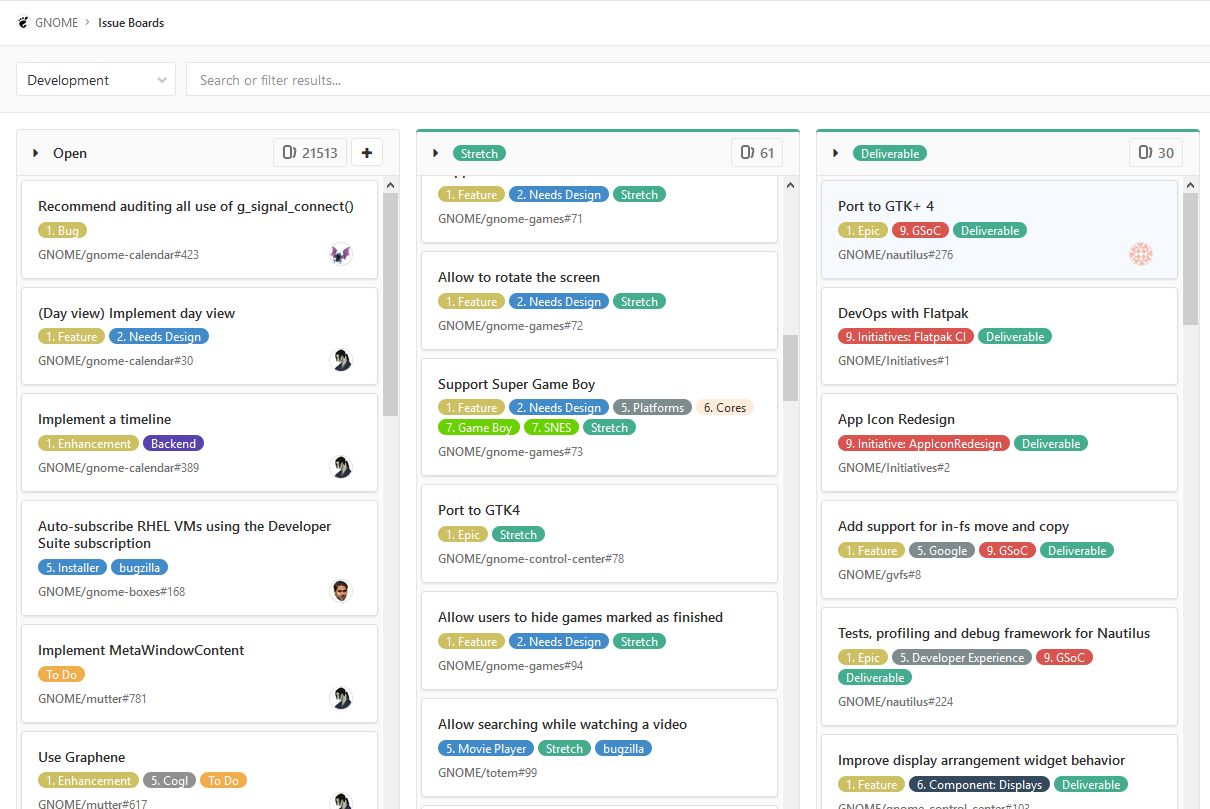
Task: Open assignee avatar on gnome-calendar#423 card
Action: 341,254
